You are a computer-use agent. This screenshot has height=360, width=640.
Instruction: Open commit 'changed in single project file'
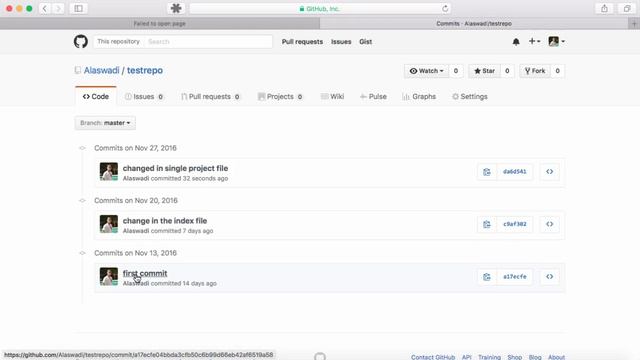[x=176, y=168]
